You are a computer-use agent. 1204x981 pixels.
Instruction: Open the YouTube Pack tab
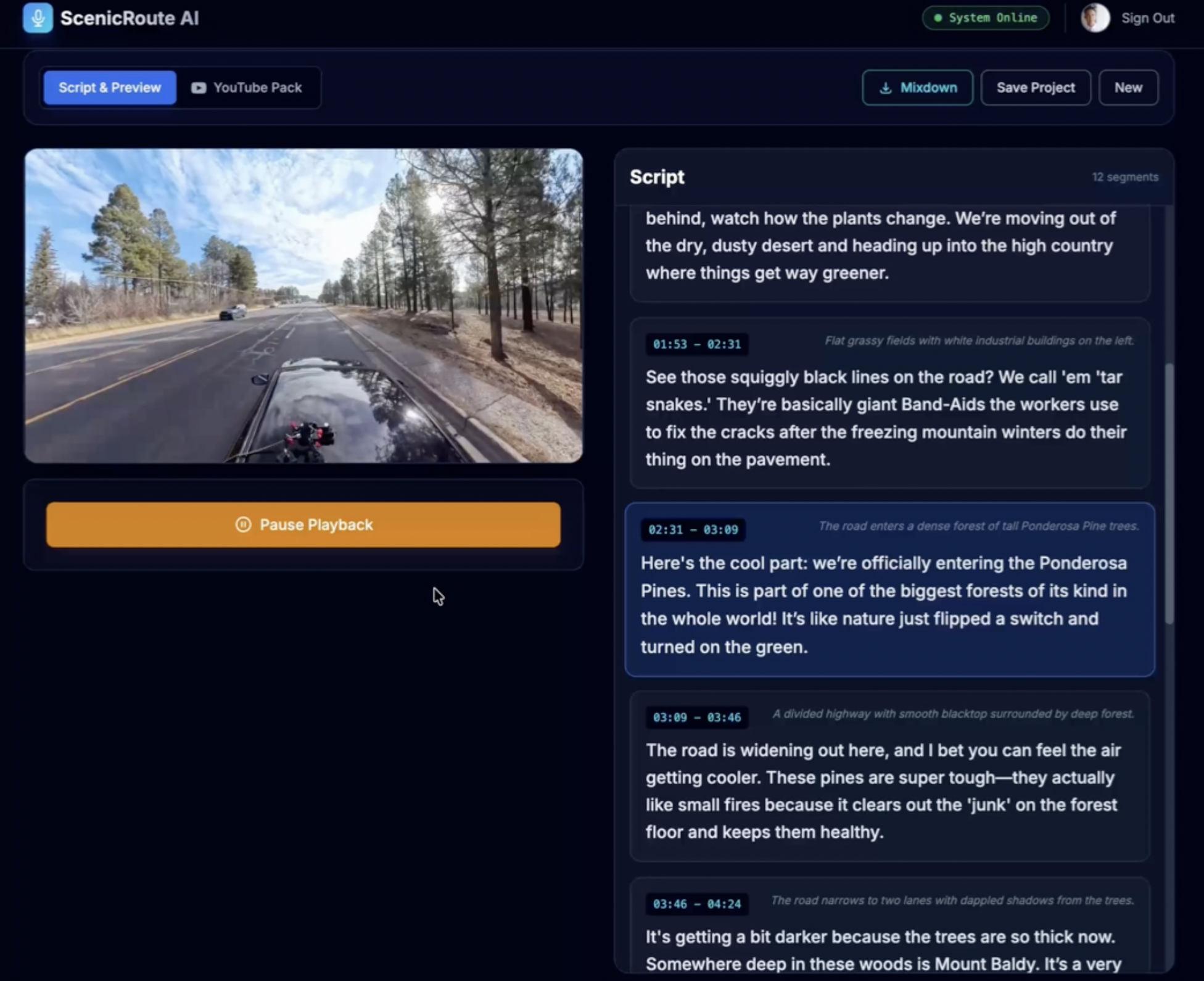(x=257, y=88)
